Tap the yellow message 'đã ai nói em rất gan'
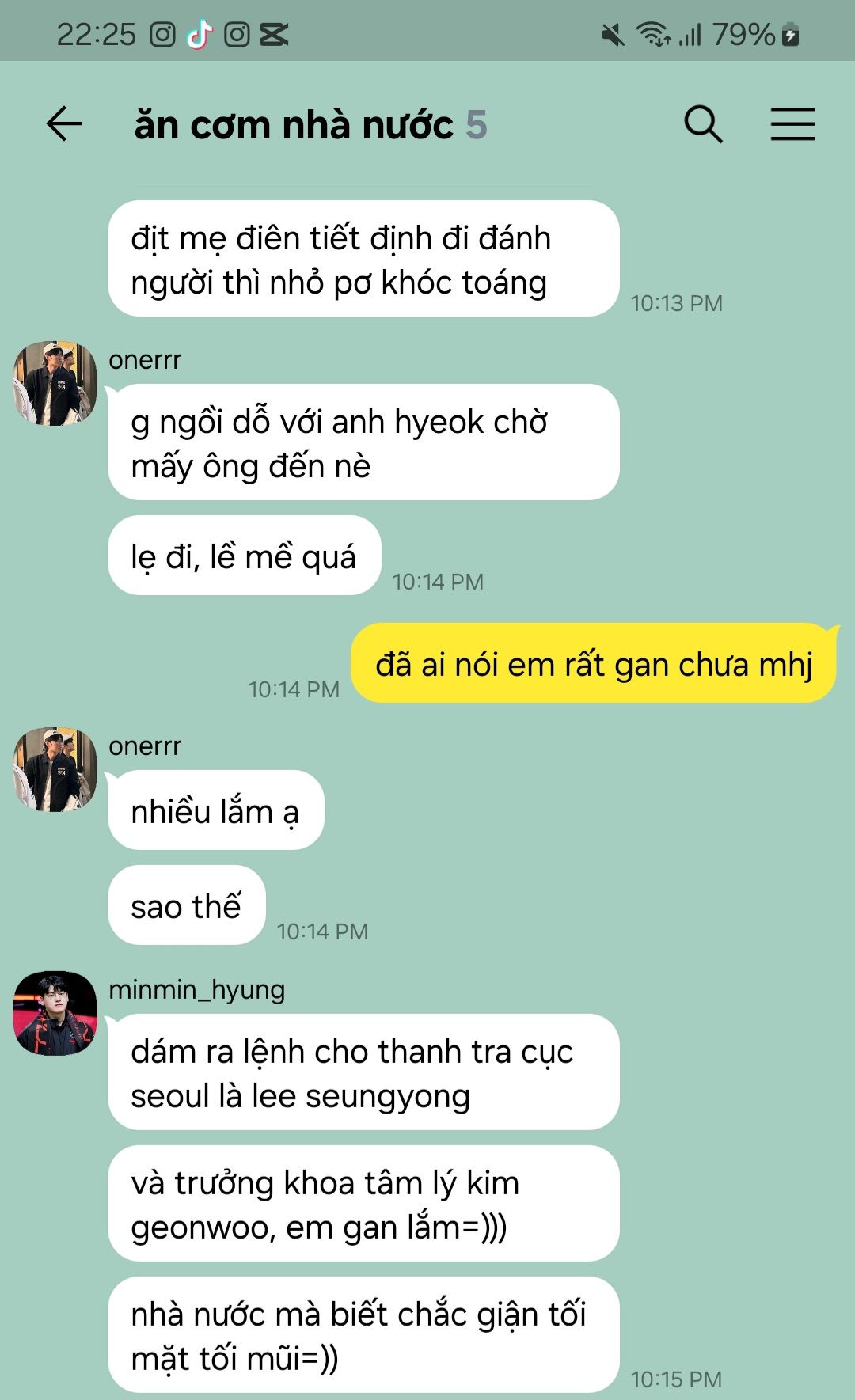Image resolution: width=855 pixels, height=1400 pixels. point(594,663)
